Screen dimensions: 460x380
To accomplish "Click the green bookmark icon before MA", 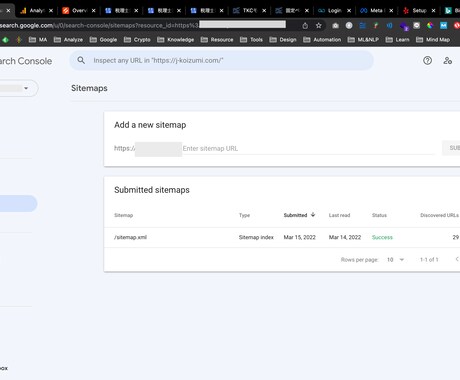I will (x=5, y=40).
